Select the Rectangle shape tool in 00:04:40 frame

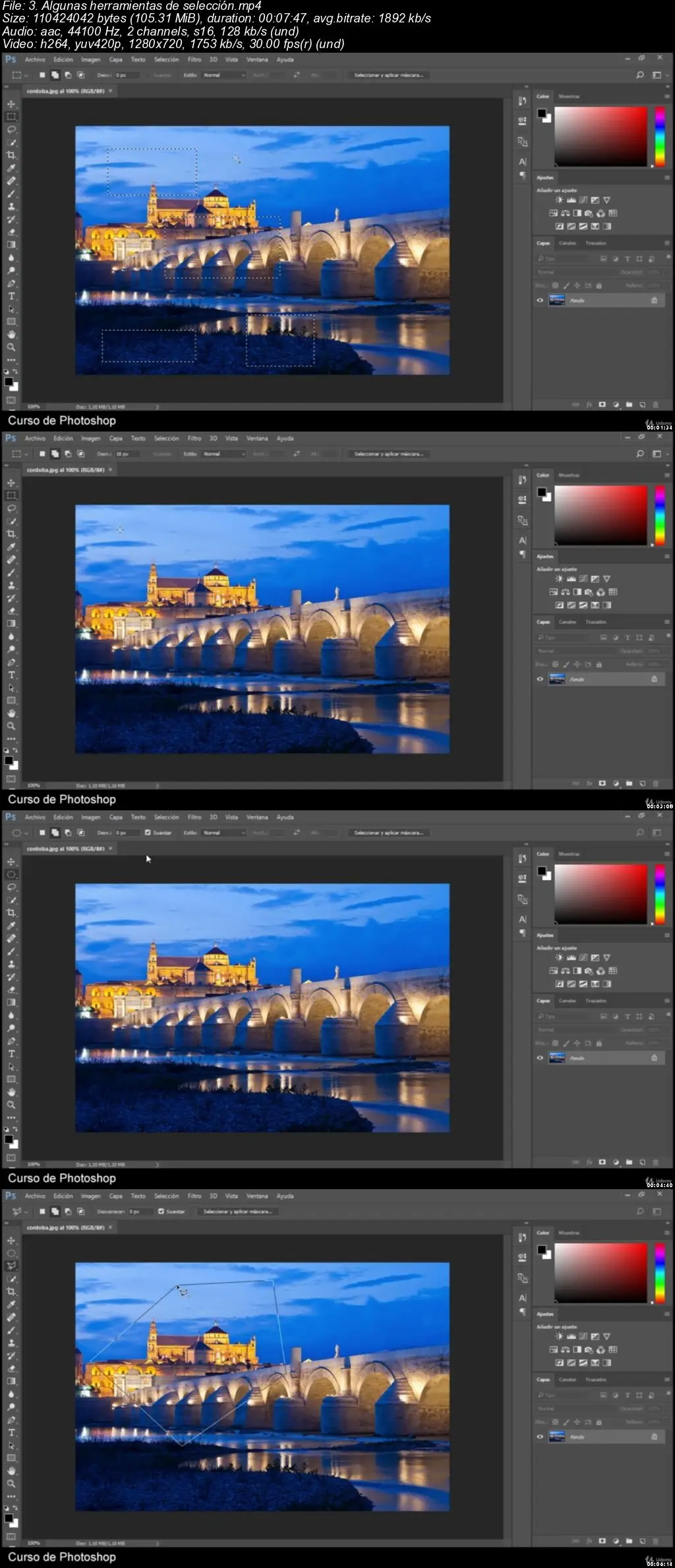coord(11,1079)
